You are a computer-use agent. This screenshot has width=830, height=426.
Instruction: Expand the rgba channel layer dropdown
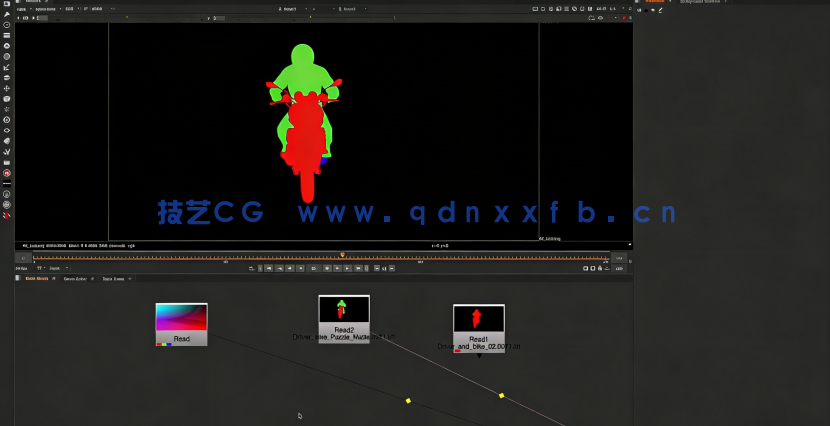point(23,8)
